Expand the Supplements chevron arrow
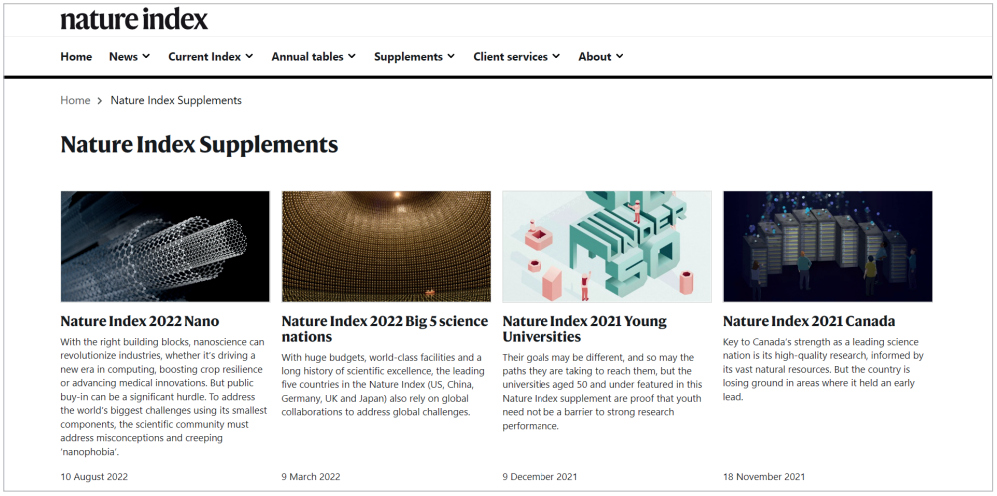The width and height of the screenshot is (997, 496). pyautogui.click(x=451, y=56)
